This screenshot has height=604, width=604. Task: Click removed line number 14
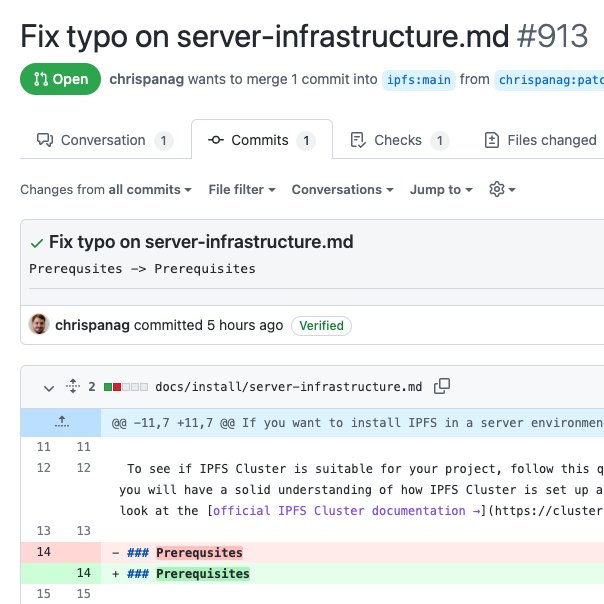[44, 552]
